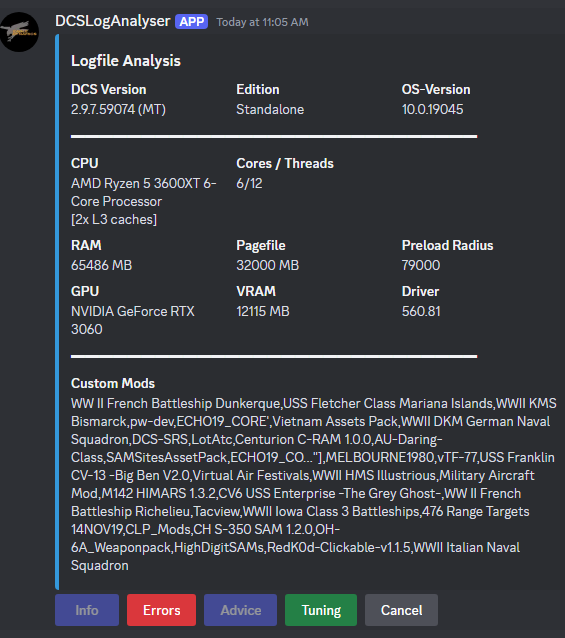This screenshot has height=638, width=565.
Task: Cancel the logfile analysis
Action: [401, 610]
